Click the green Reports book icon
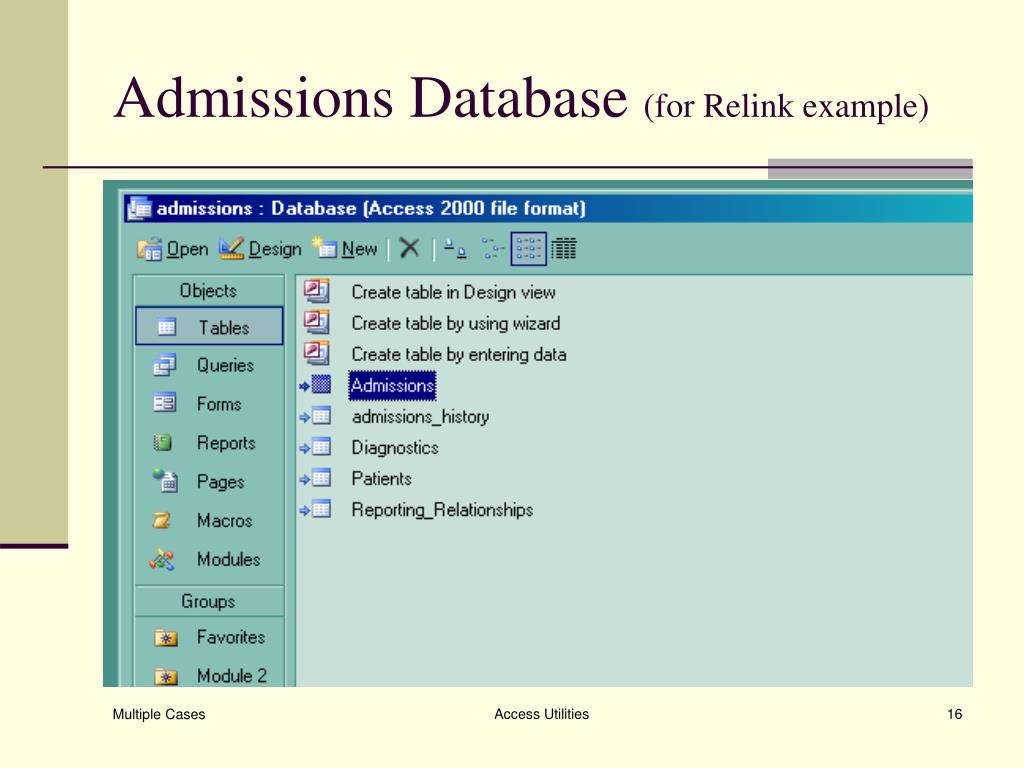Image resolution: width=1024 pixels, height=768 pixels. click(x=163, y=443)
